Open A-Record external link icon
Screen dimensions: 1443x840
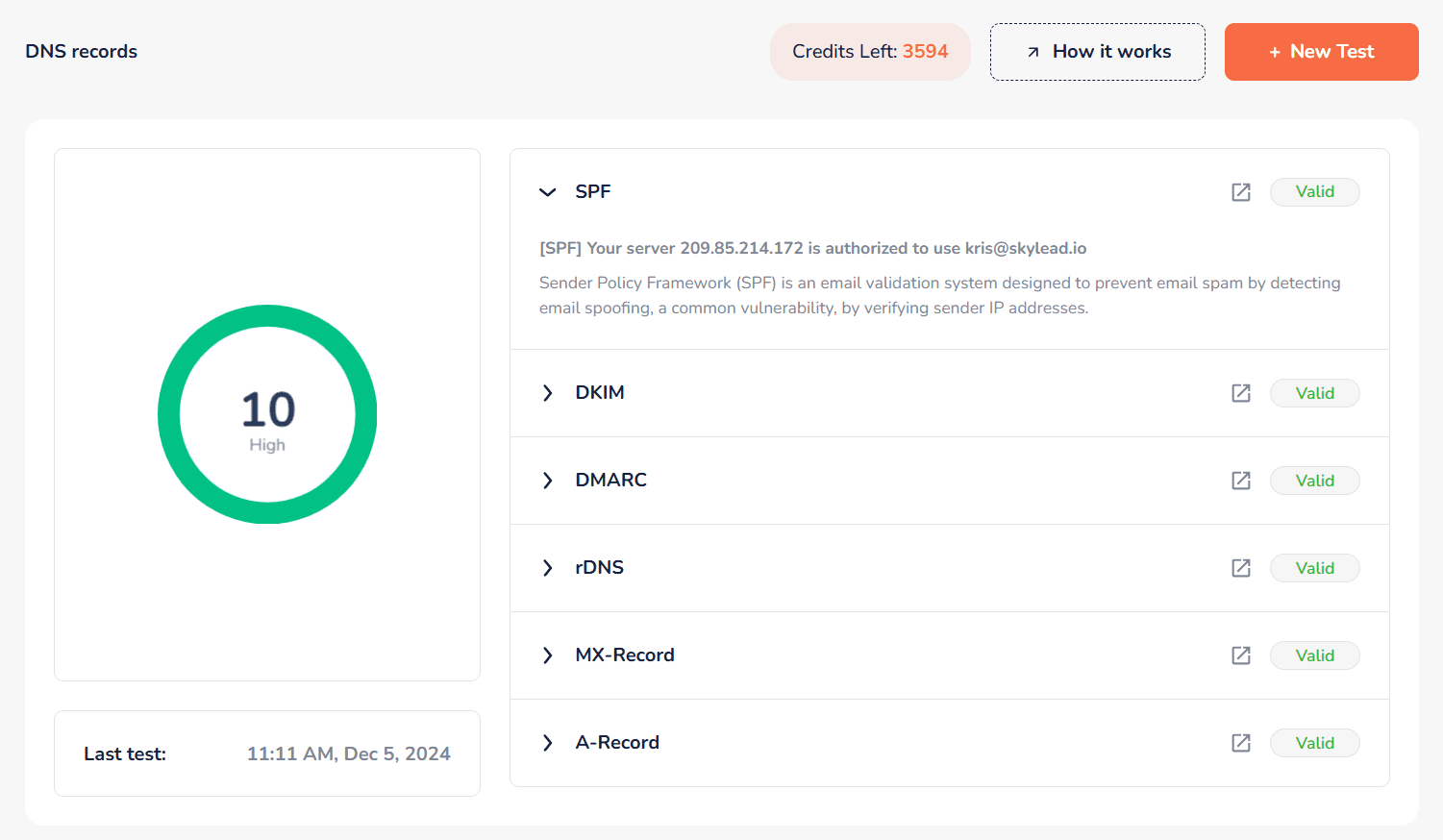[1241, 743]
